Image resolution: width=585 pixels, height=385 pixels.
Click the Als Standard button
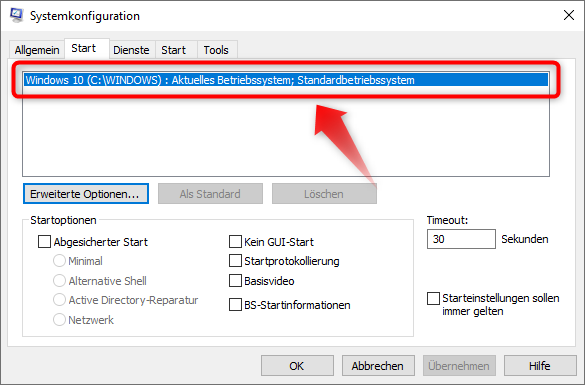[210, 194]
